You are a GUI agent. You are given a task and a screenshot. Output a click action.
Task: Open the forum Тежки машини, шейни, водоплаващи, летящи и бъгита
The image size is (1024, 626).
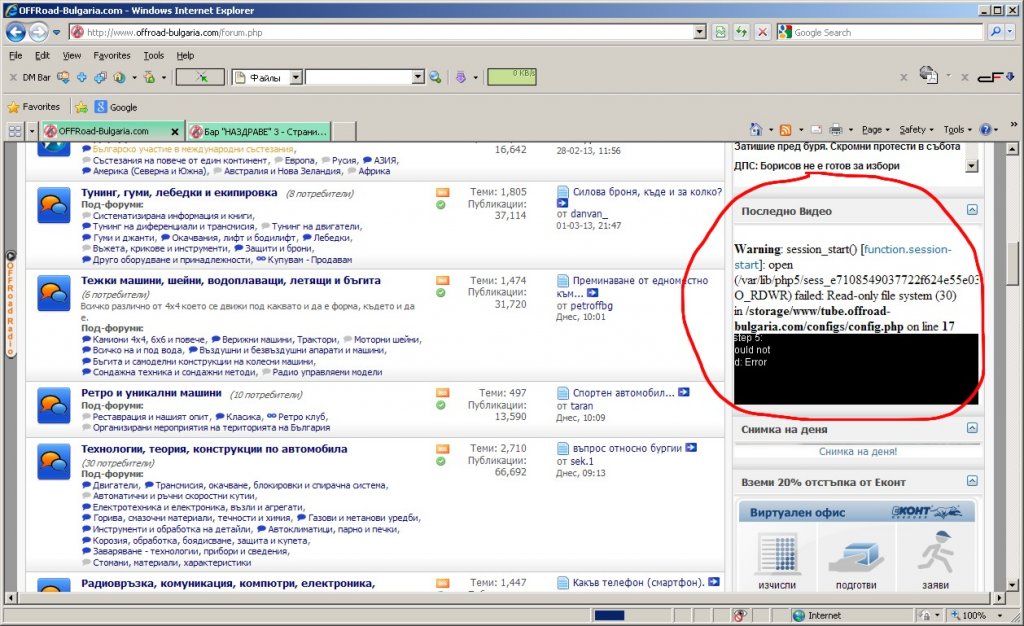(231, 280)
